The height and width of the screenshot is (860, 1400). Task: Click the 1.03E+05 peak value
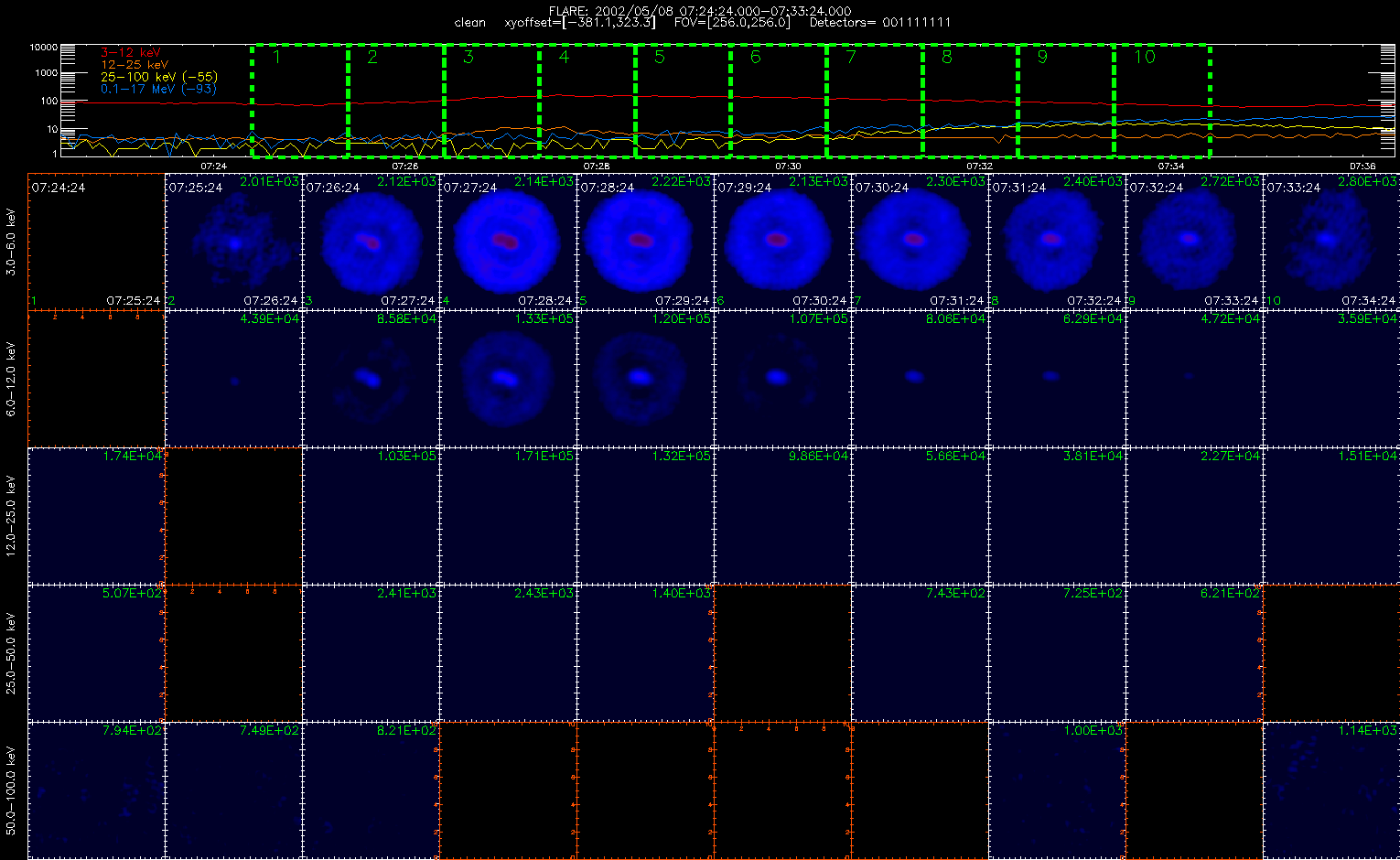point(407,456)
